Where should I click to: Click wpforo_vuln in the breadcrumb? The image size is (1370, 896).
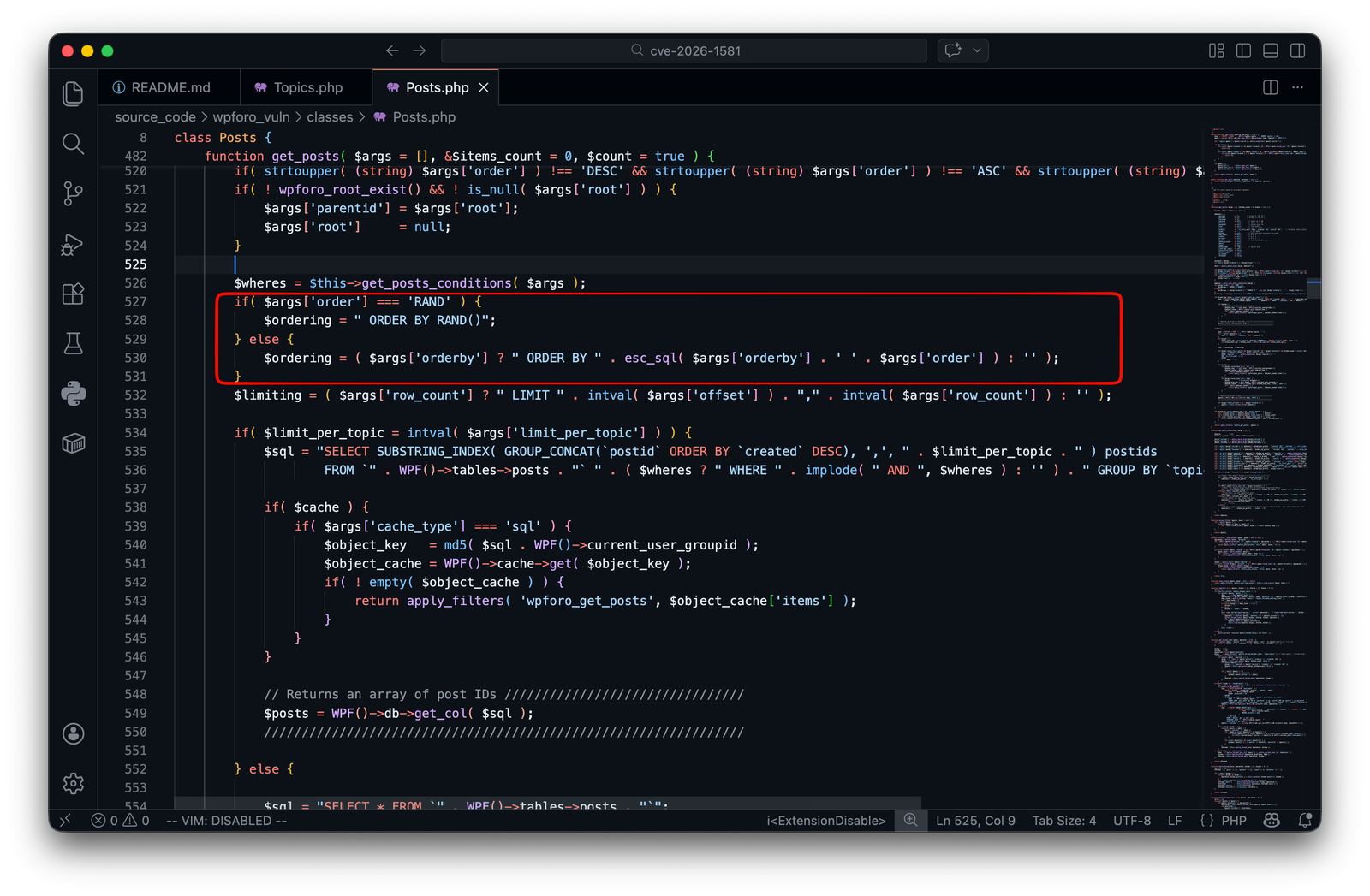click(251, 117)
